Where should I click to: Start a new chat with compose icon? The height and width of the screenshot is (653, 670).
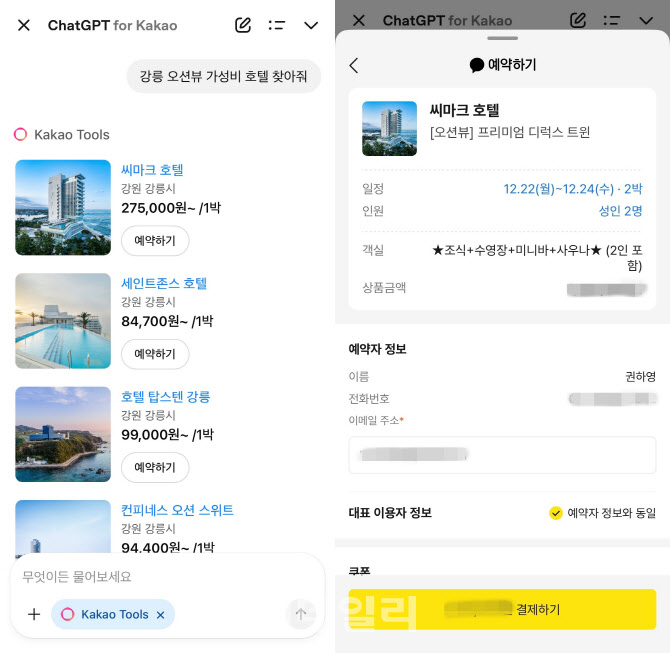[243, 25]
